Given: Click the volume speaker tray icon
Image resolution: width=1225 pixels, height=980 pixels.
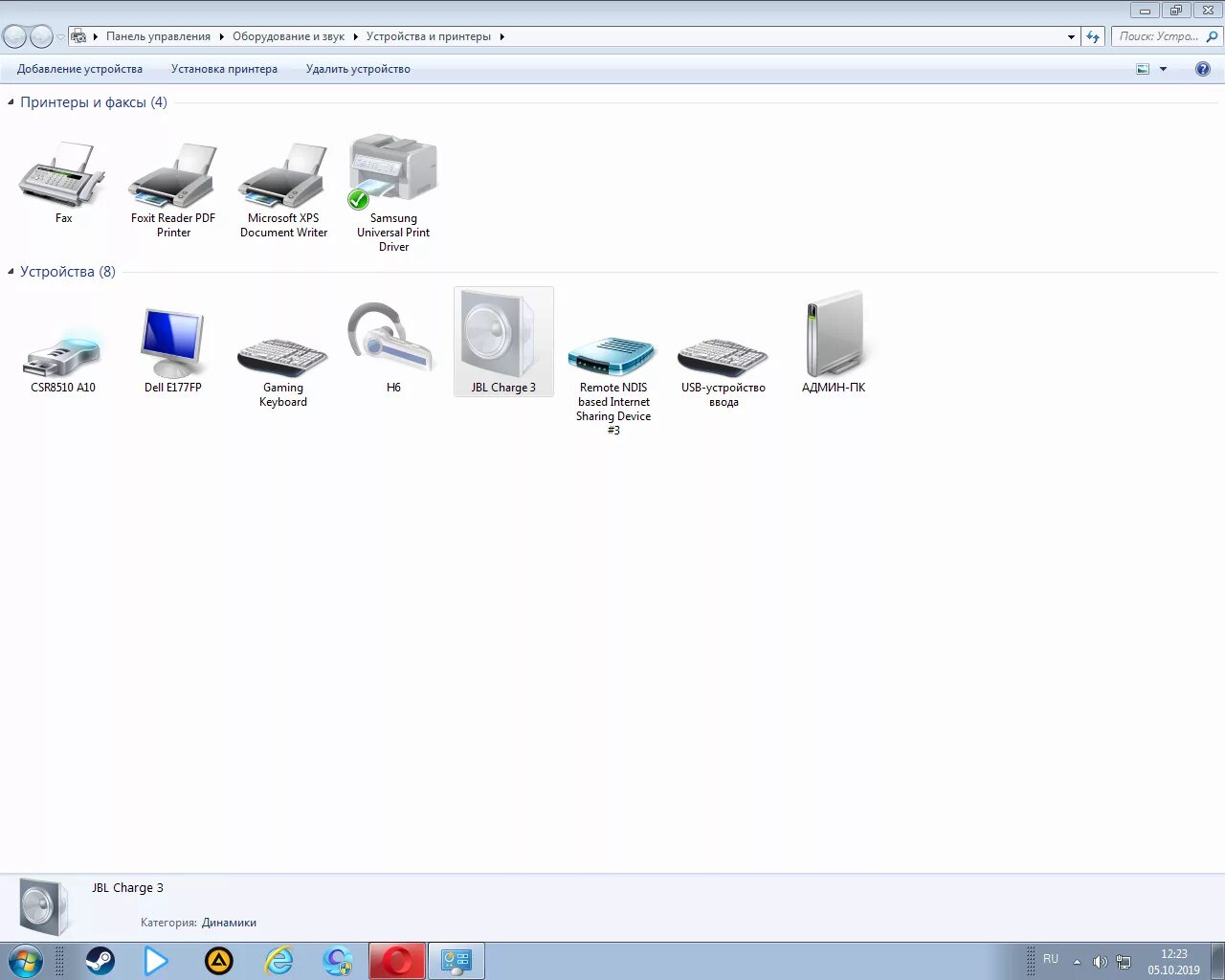Looking at the screenshot, I should pos(1101,962).
